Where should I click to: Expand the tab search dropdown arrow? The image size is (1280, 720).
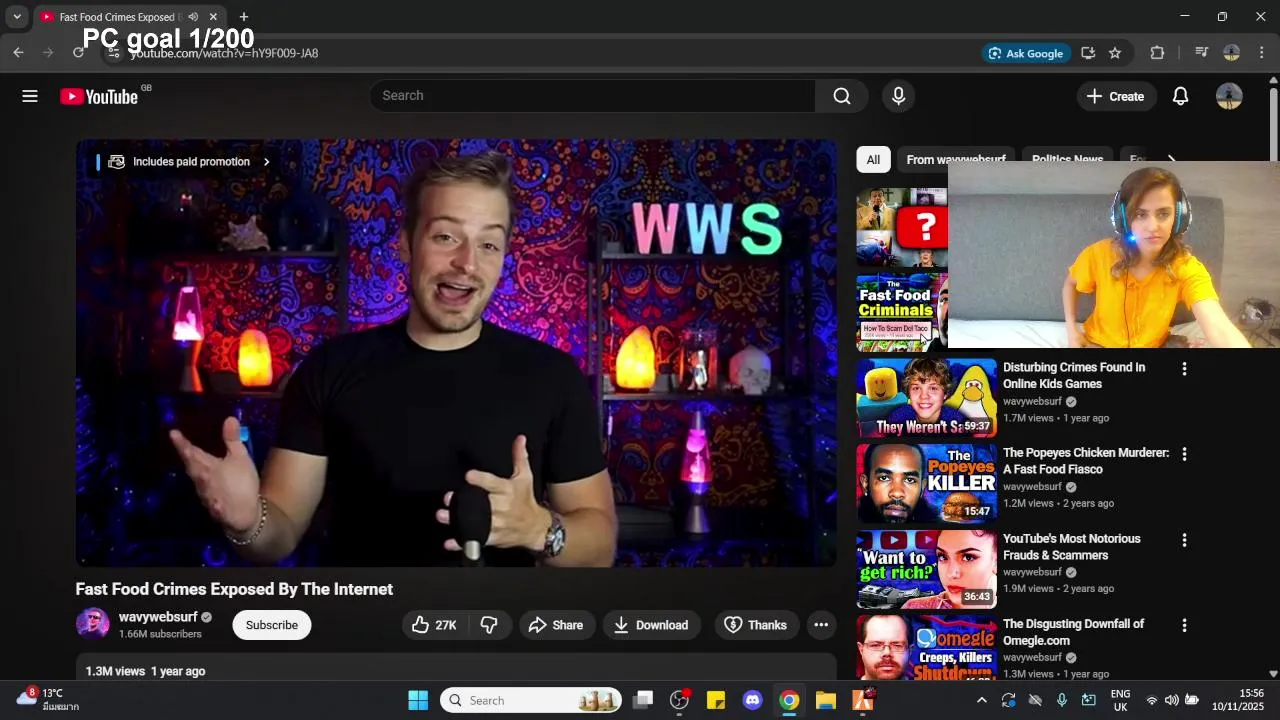[17, 17]
